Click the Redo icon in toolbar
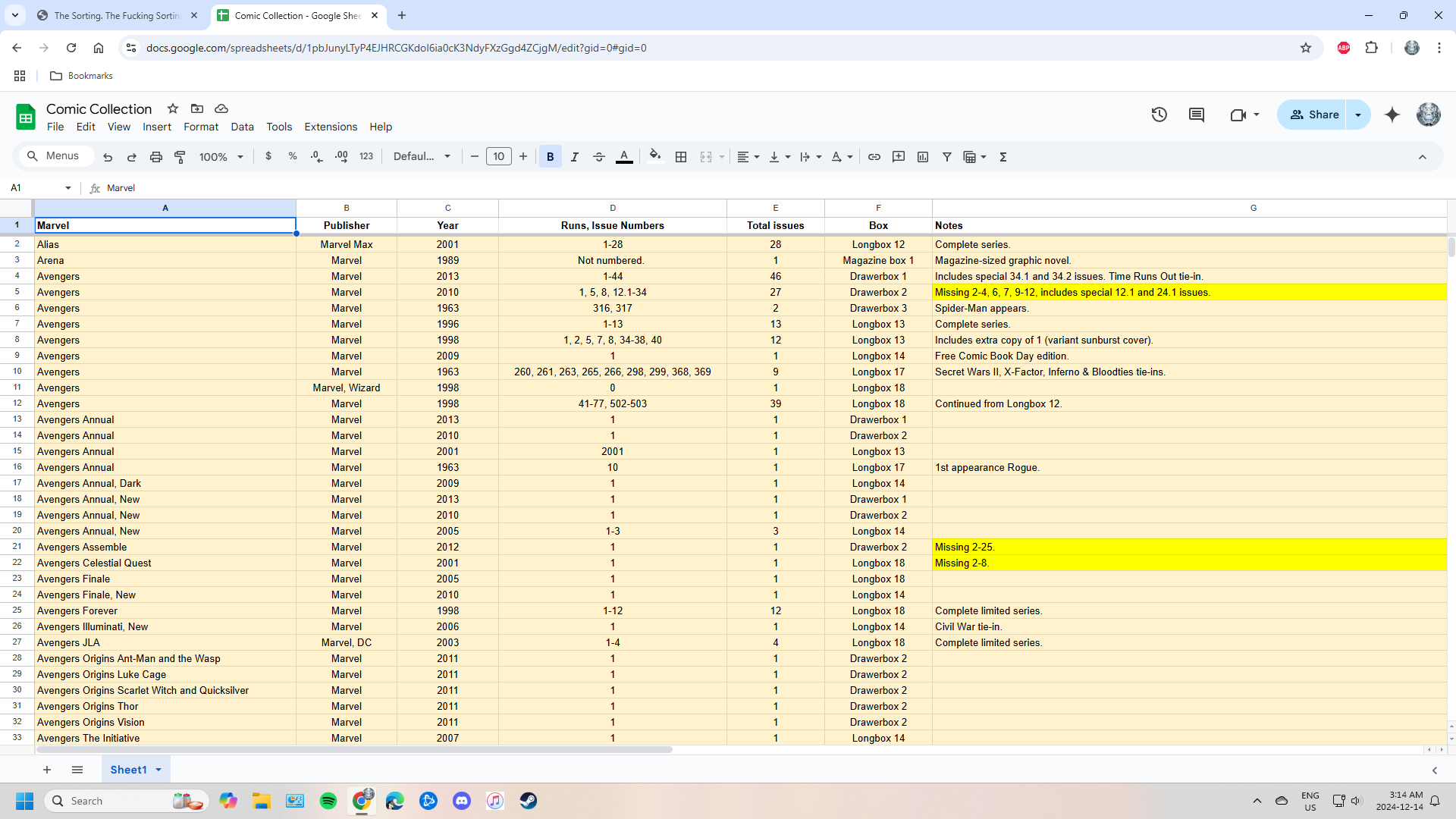 coord(132,157)
